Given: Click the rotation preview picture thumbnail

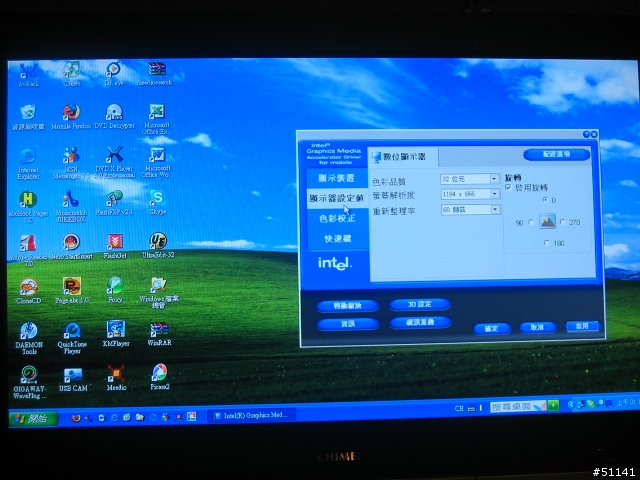Looking at the screenshot, I should pos(547,221).
